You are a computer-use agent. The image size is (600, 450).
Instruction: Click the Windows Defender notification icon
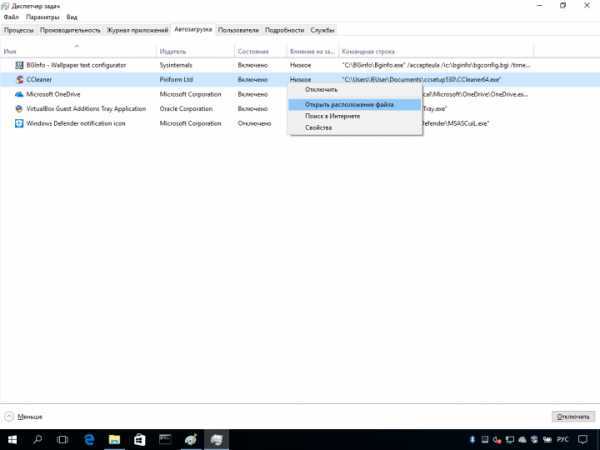19,123
